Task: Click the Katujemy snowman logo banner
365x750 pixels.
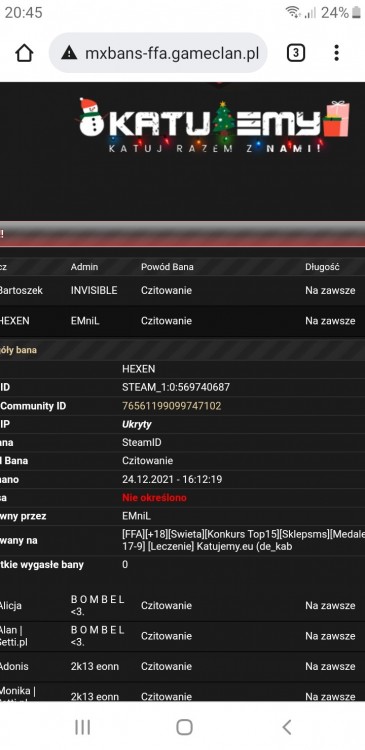Action: coord(214,124)
